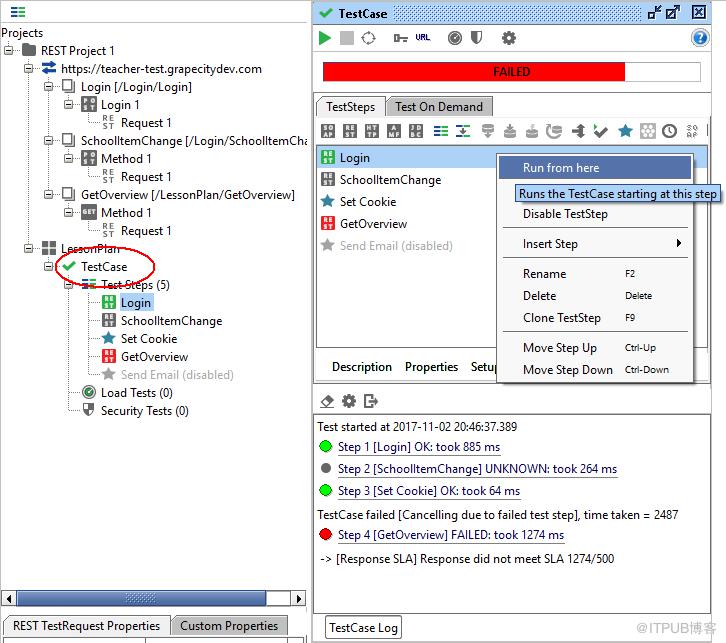Collapse the GetOverview resource node

pyautogui.click(x=48, y=194)
